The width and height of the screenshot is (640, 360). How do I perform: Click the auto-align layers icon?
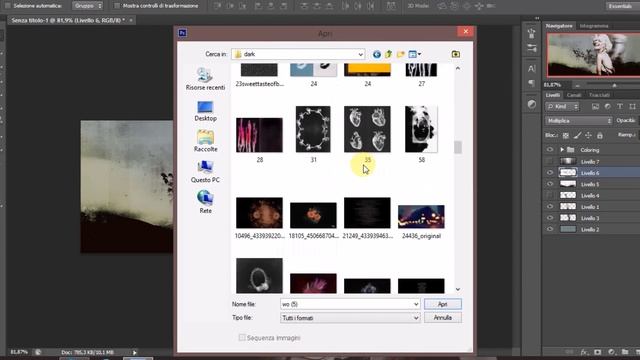(x=391, y=6)
